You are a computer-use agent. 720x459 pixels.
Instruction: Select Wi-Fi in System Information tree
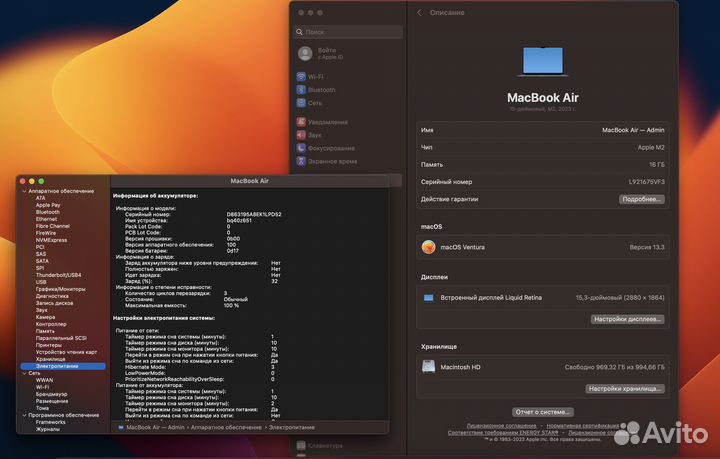pos(42,387)
